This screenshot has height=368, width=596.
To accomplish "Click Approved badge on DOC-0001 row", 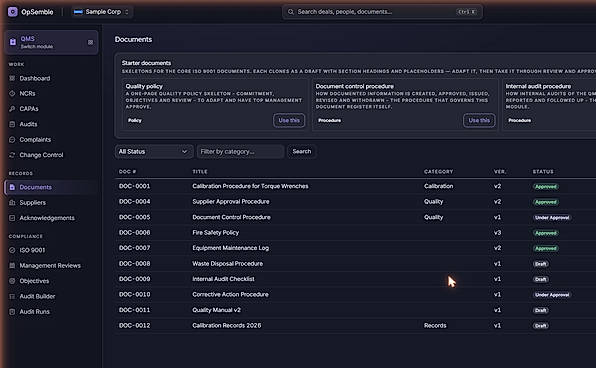I will [545, 187].
